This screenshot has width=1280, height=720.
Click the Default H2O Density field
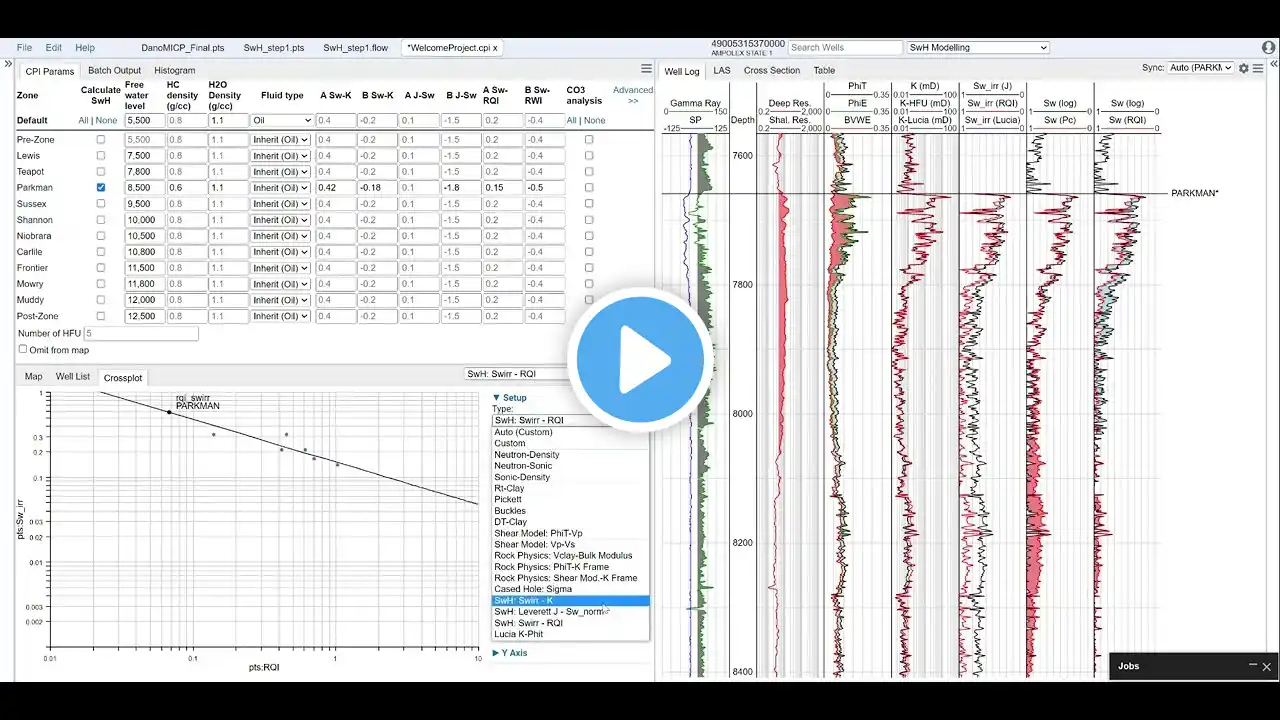[x=228, y=120]
